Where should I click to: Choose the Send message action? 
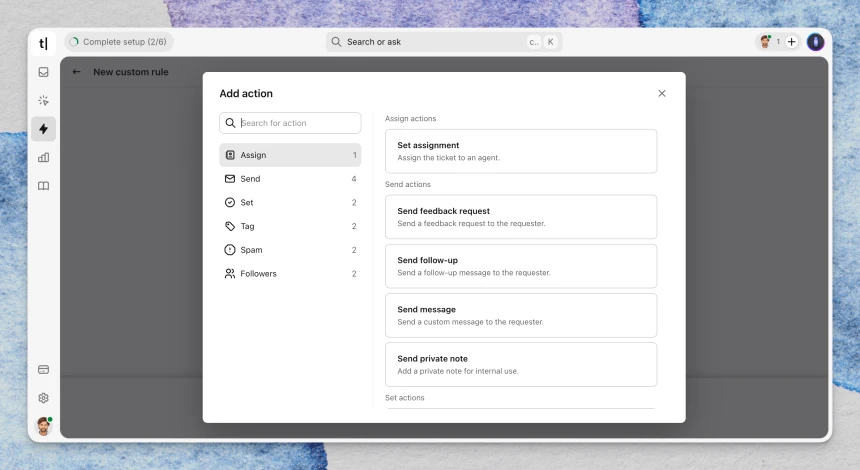[521, 315]
